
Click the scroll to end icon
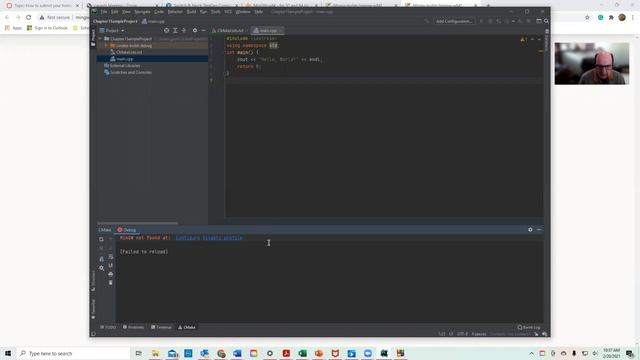[111, 265]
